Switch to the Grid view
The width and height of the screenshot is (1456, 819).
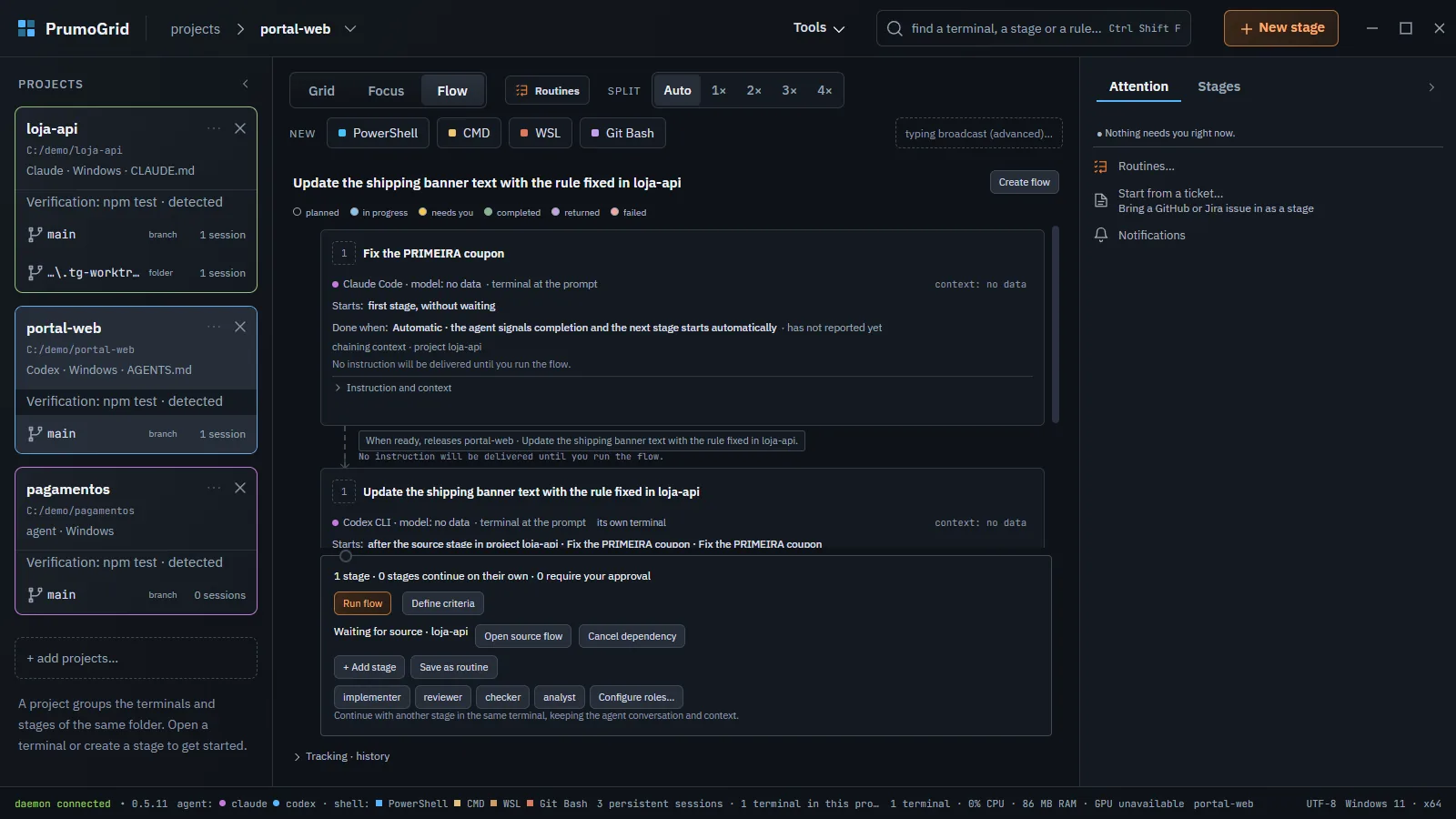click(321, 91)
